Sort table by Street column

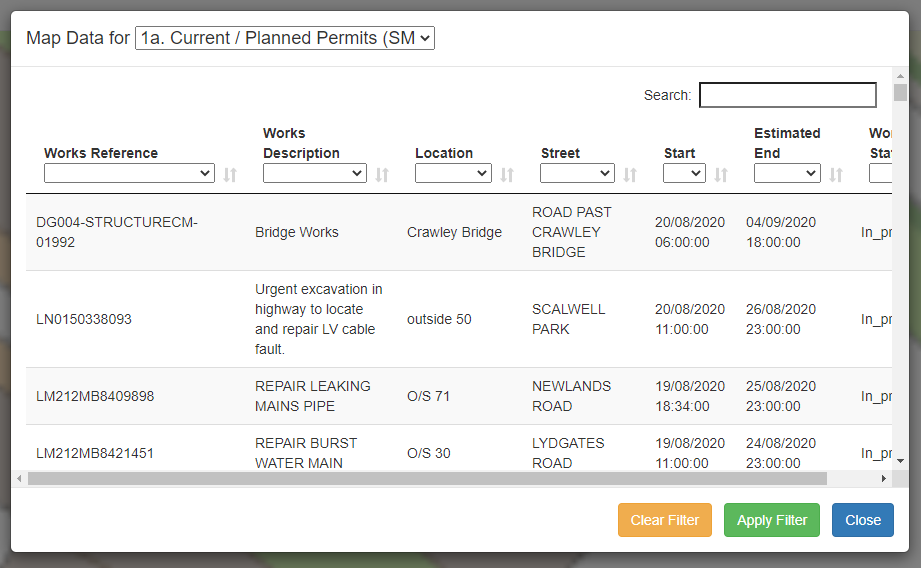pyautogui.click(x=630, y=174)
